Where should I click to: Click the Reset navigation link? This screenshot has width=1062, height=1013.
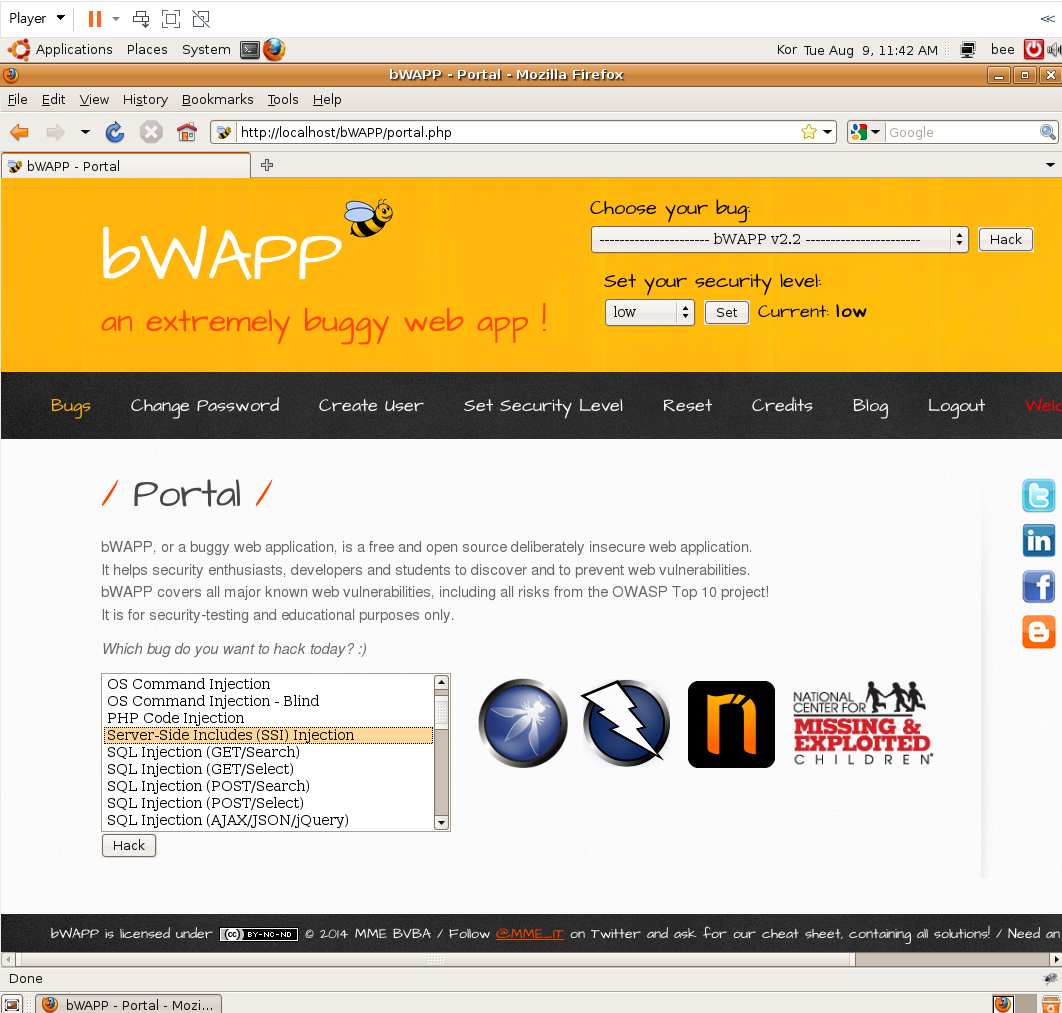pyautogui.click(x=687, y=406)
